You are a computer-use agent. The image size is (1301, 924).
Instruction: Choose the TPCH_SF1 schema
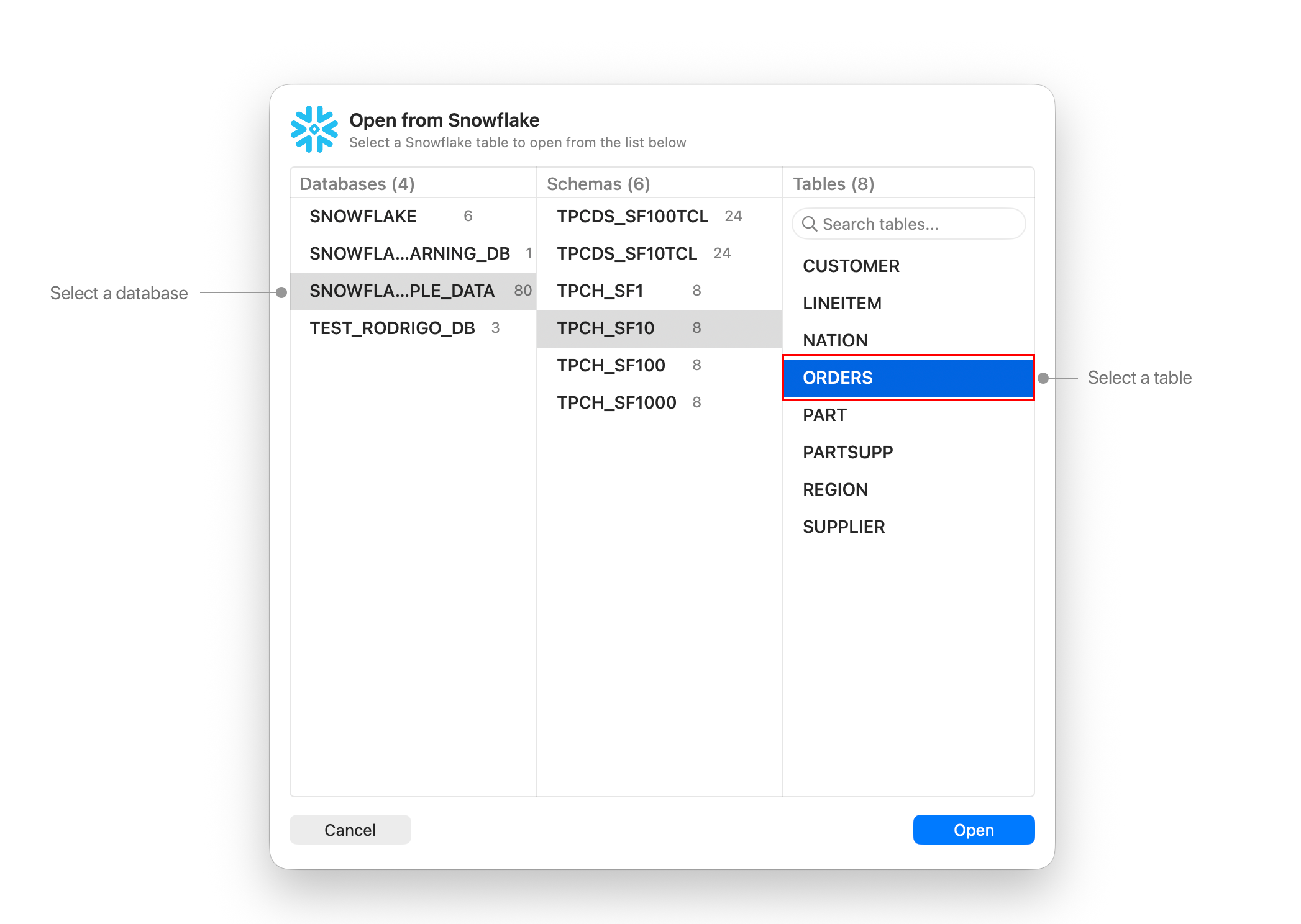point(659,291)
